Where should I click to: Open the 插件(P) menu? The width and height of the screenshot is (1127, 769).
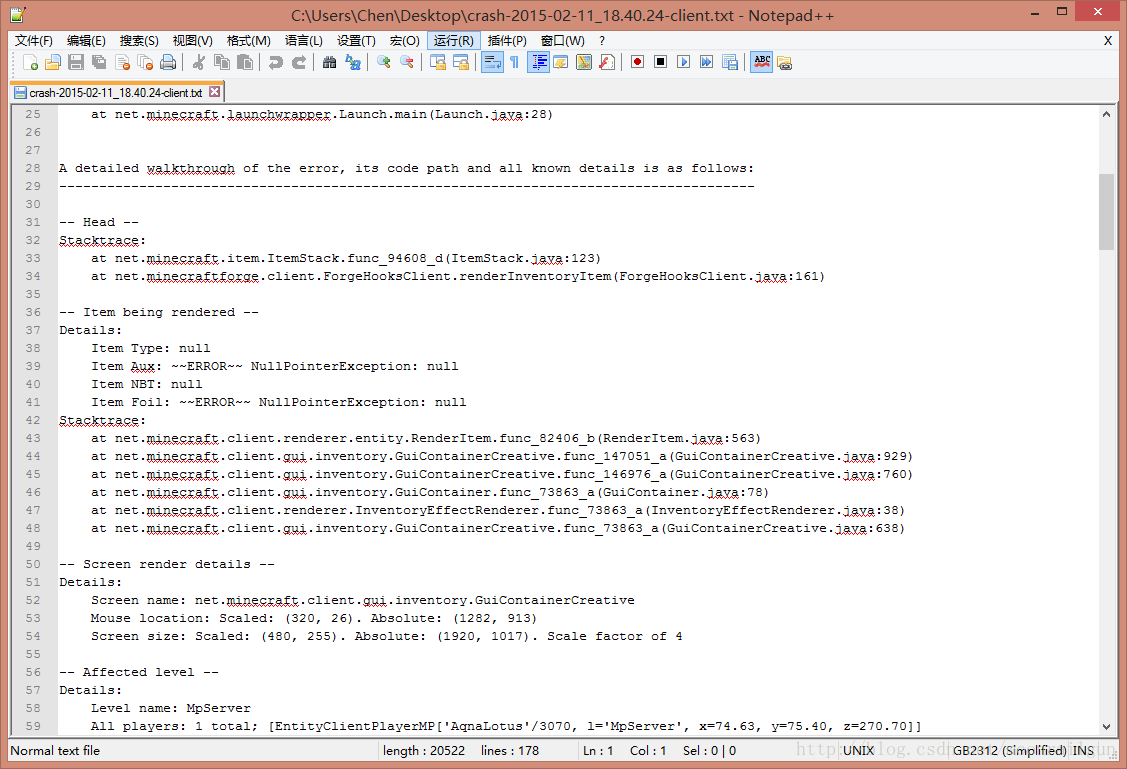click(507, 40)
